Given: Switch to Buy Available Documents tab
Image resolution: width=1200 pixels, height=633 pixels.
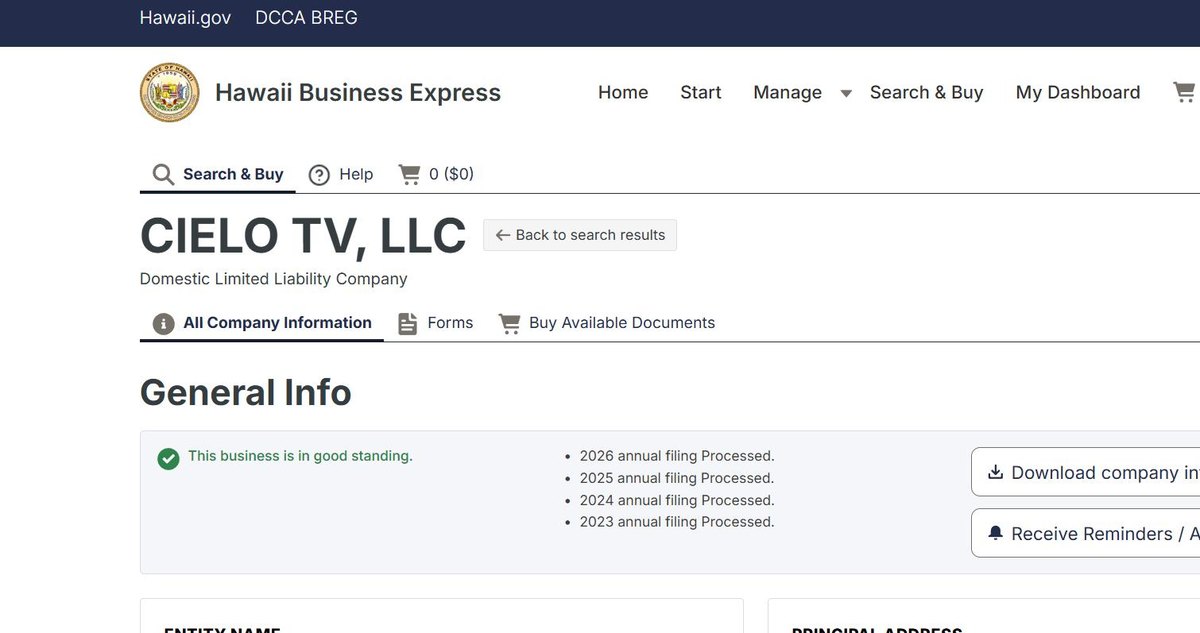Looking at the screenshot, I should point(607,323).
